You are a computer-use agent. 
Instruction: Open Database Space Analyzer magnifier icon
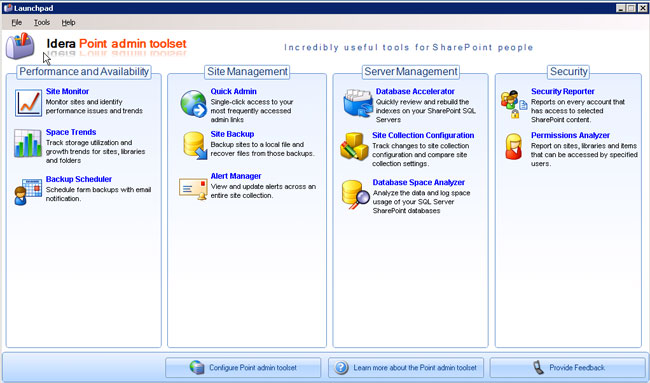[x=356, y=194]
